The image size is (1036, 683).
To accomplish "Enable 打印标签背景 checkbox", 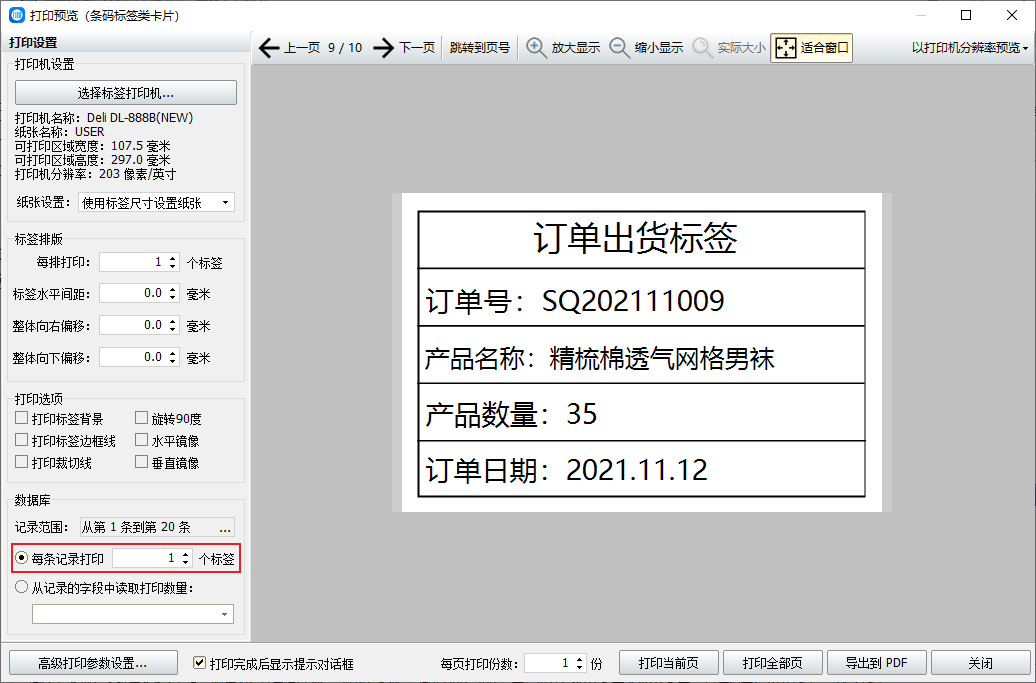I will pos(22,418).
